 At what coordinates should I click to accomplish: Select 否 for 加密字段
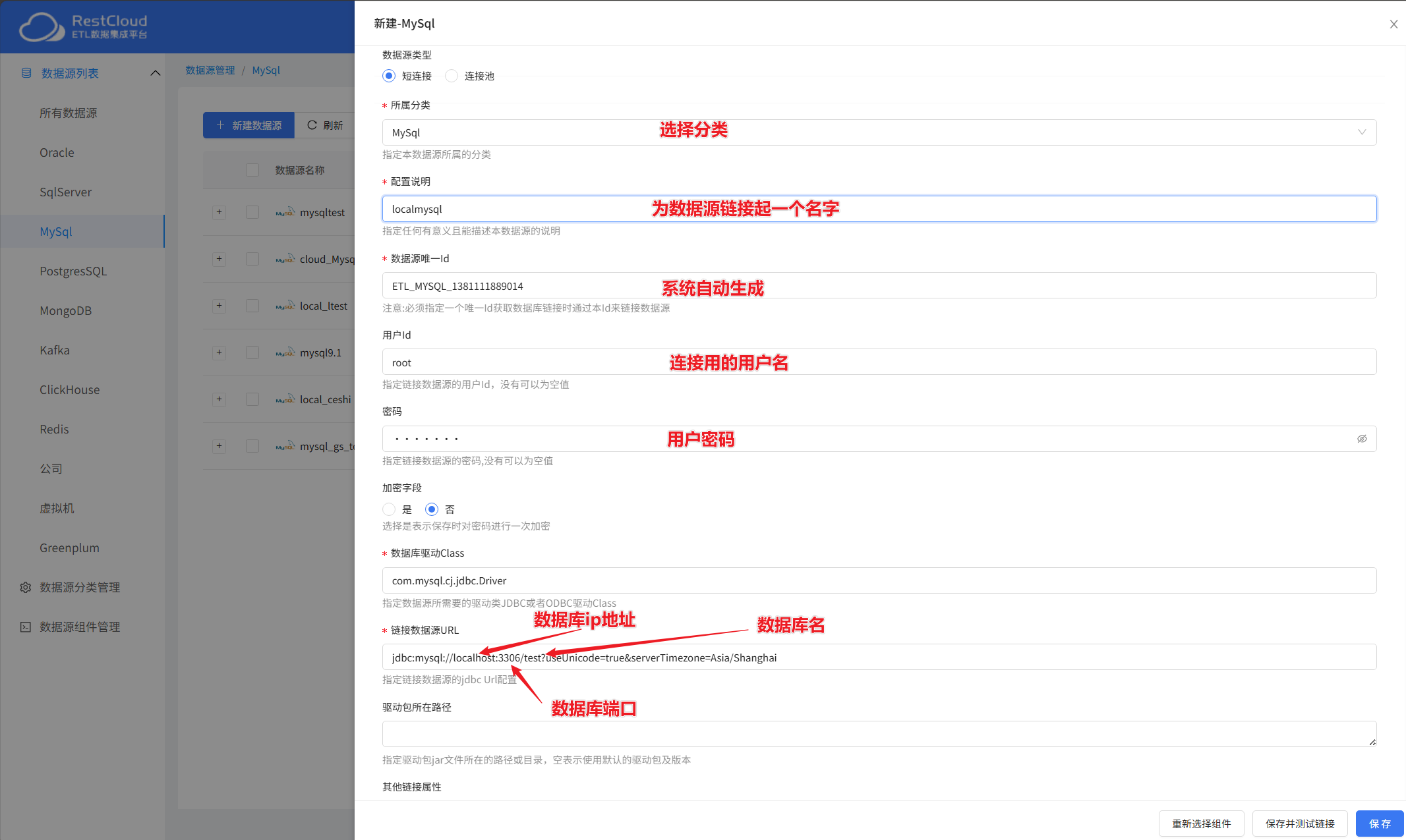[x=432, y=509]
